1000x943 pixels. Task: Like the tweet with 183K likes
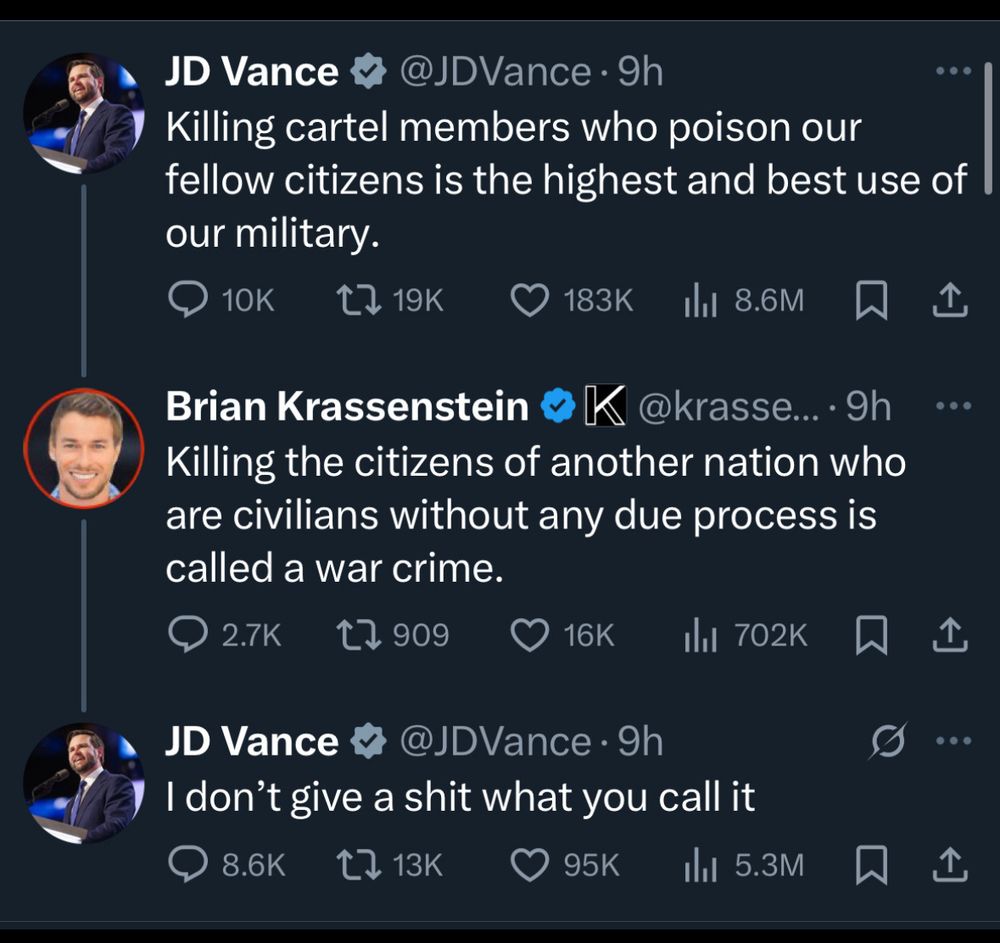pos(530,300)
